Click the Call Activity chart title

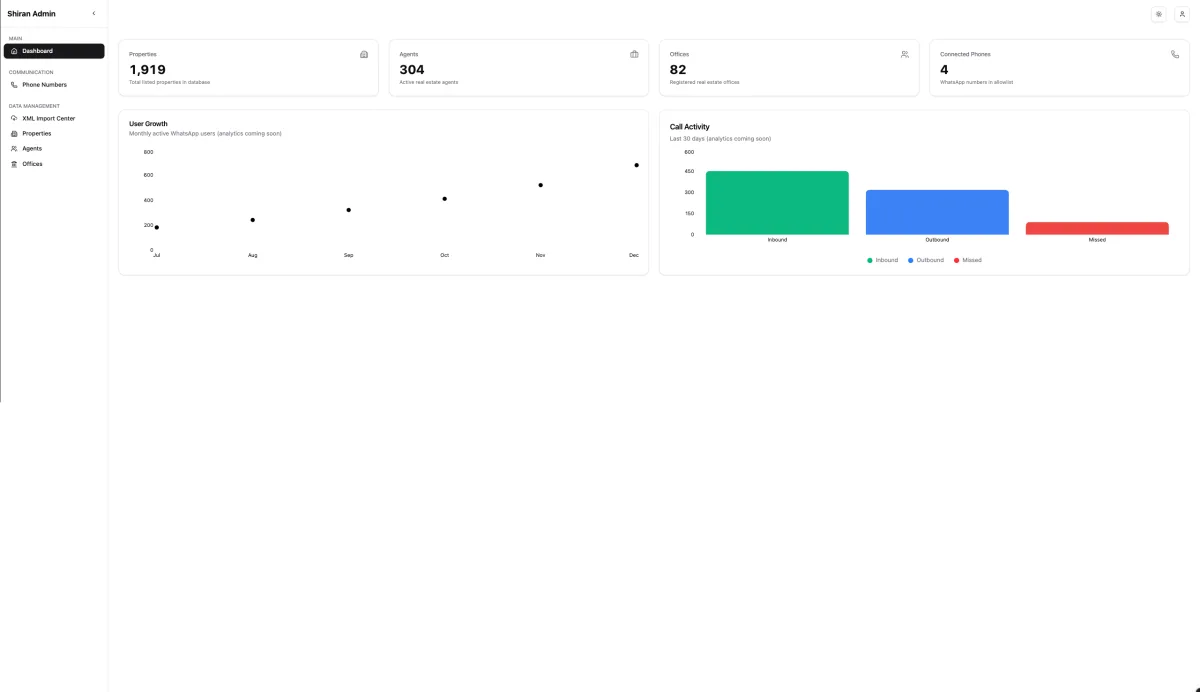pyautogui.click(x=690, y=127)
